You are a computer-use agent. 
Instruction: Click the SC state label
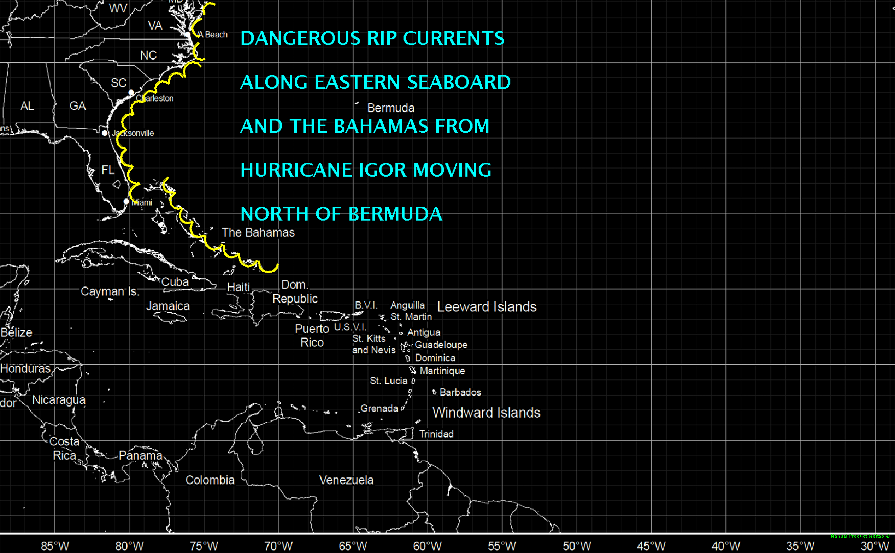pyautogui.click(x=119, y=83)
